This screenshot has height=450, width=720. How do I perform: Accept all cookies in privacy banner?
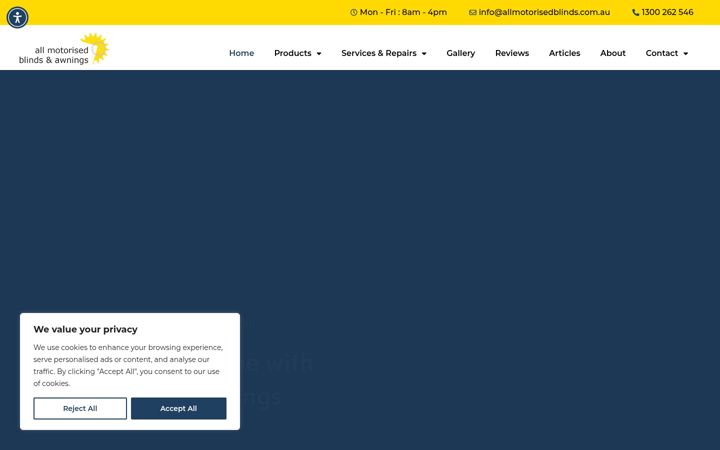179,408
